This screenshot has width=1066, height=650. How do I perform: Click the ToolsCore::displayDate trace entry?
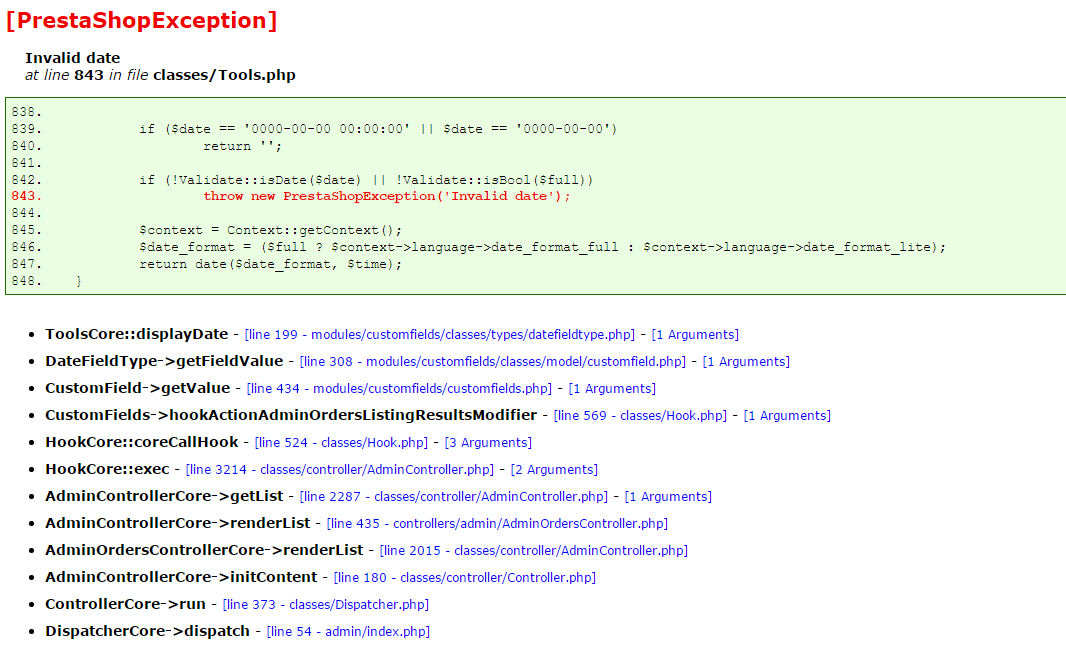click(137, 334)
